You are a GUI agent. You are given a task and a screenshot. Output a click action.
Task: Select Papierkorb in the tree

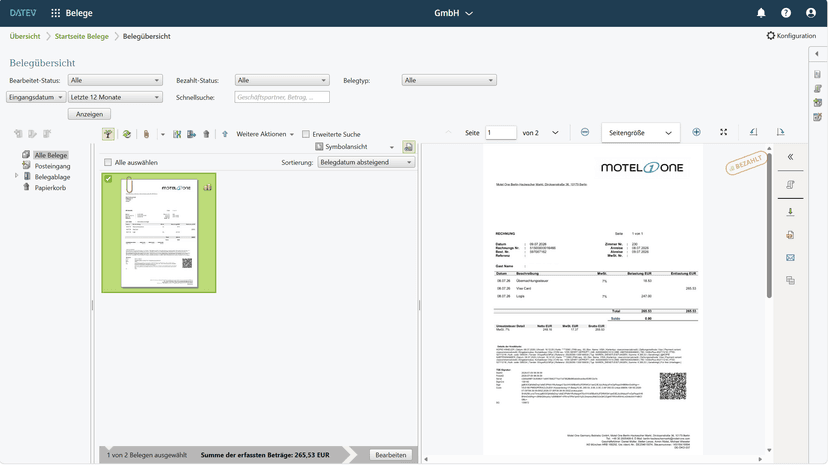50,187
